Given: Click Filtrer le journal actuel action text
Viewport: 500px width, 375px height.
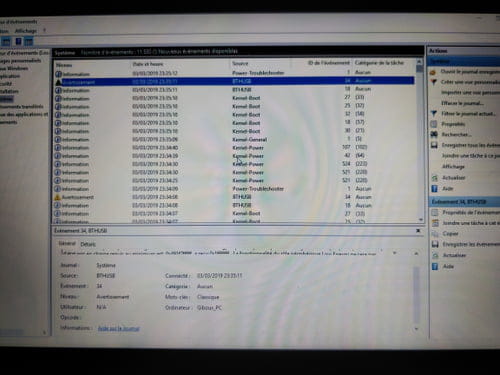Looking at the screenshot, I should pyautogui.click(x=468, y=114).
